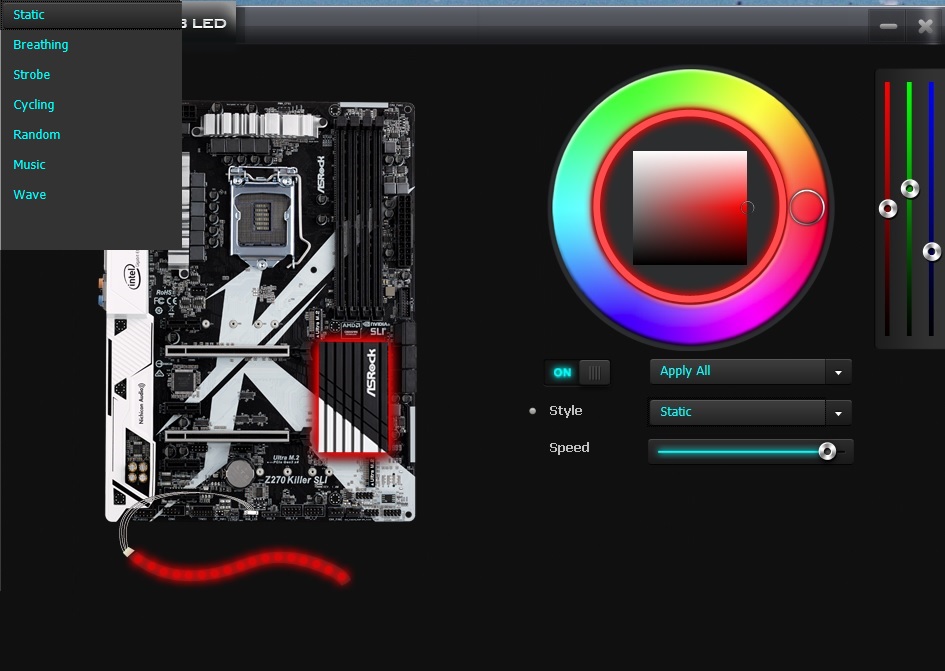Click the red channel slider handle
Viewport: 945px width, 671px height.
pos(888,209)
